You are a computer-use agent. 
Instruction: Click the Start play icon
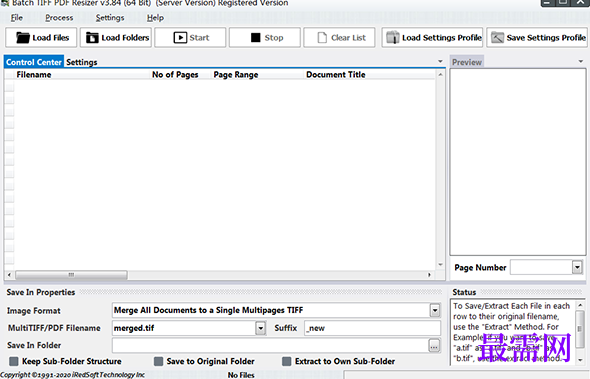[180, 38]
